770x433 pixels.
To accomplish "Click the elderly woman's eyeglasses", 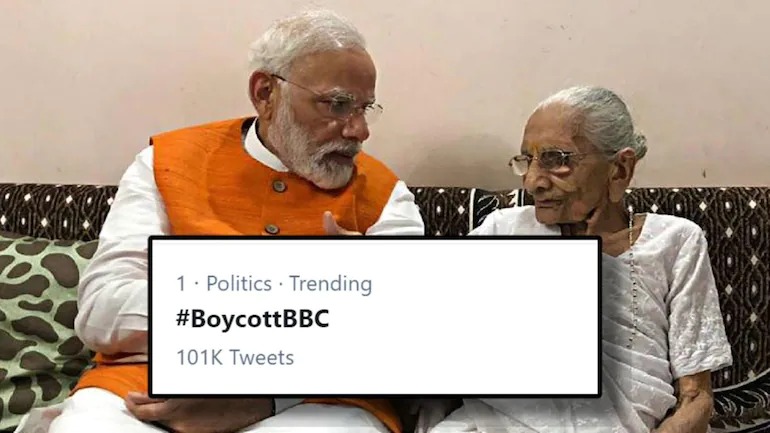I will coord(545,161).
